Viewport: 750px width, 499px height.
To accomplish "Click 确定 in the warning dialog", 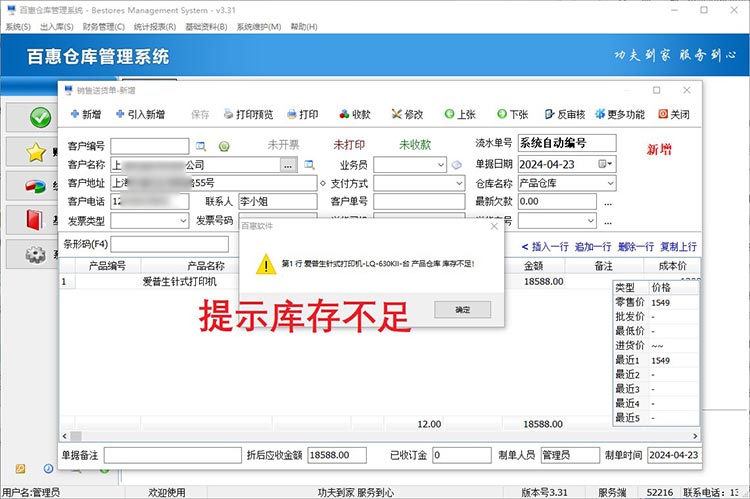I will coord(463,310).
